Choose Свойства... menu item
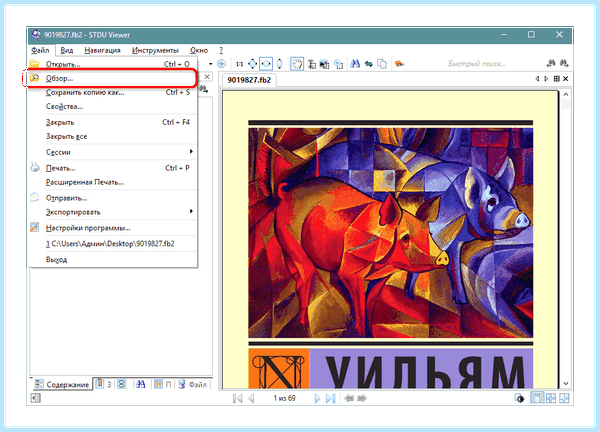This screenshot has width=600, height=432. [113, 106]
